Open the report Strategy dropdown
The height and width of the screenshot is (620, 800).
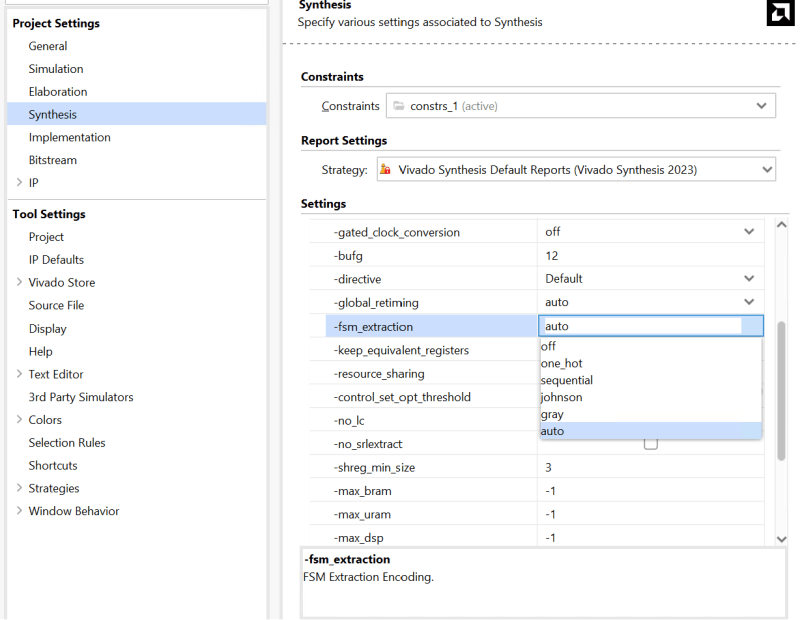767,170
